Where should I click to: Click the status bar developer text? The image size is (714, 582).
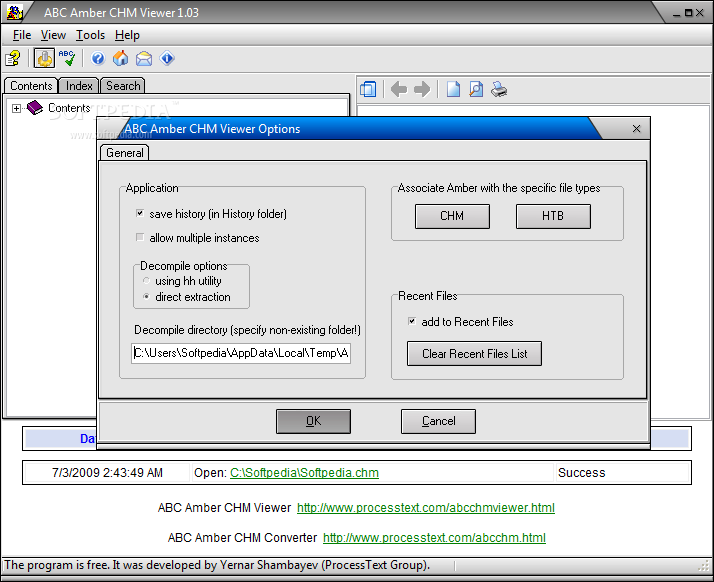[217, 565]
